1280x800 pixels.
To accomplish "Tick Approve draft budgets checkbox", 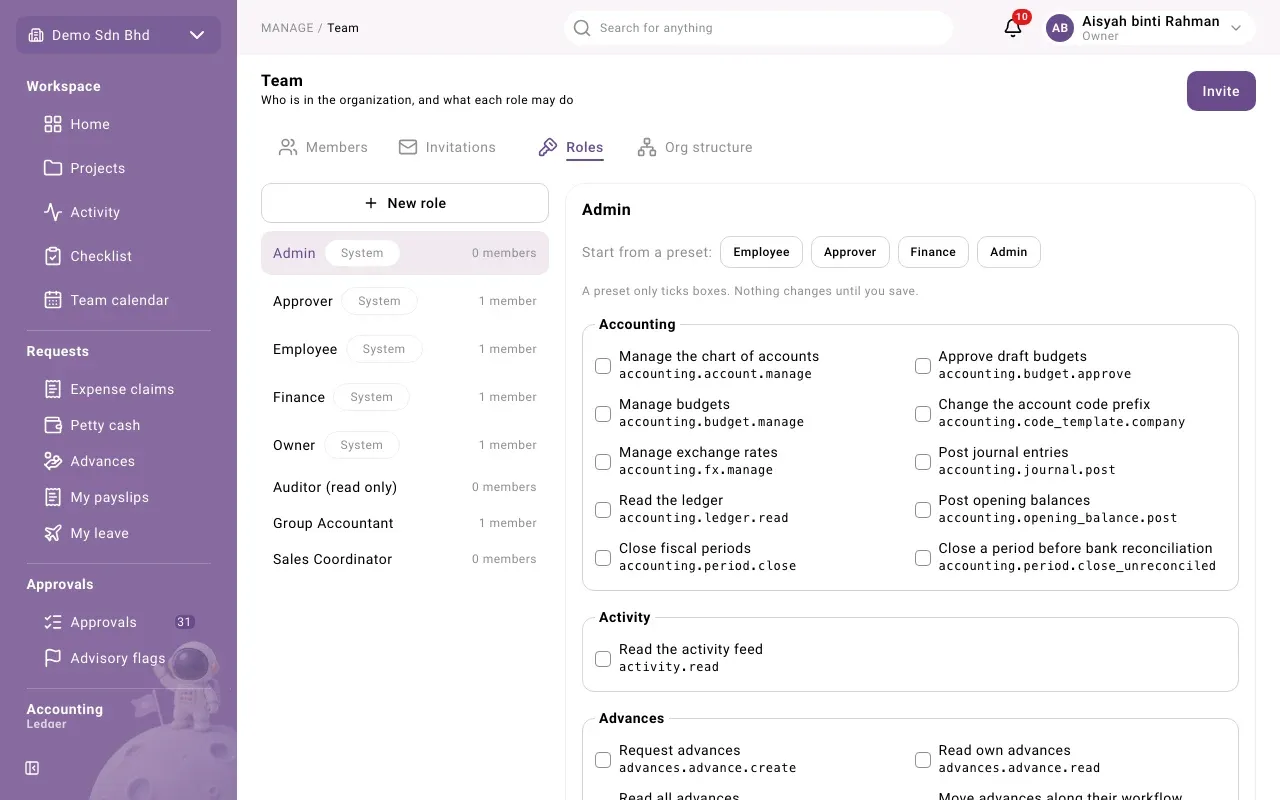I will [923, 366].
